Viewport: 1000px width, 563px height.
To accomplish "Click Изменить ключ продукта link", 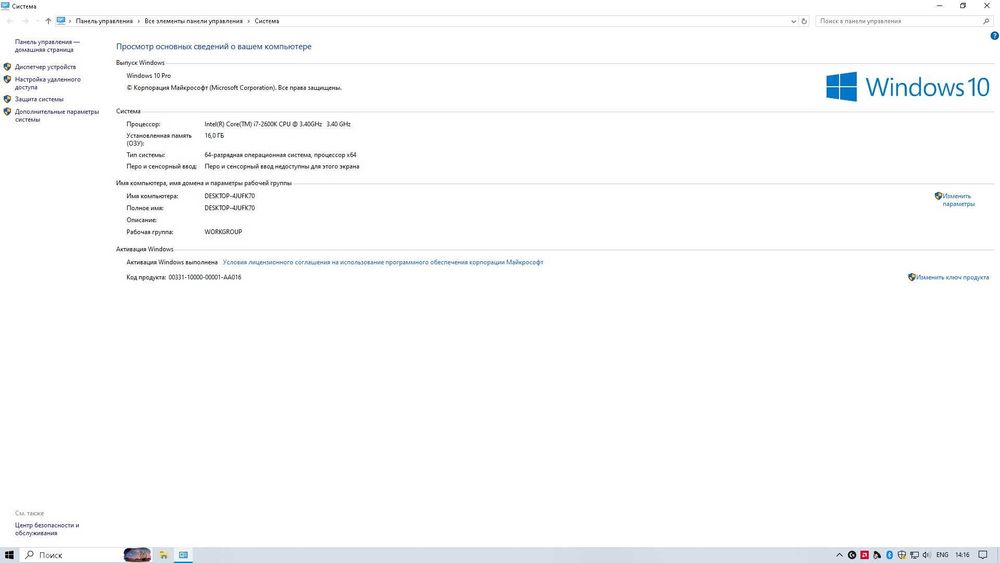I will pos(948,277).
